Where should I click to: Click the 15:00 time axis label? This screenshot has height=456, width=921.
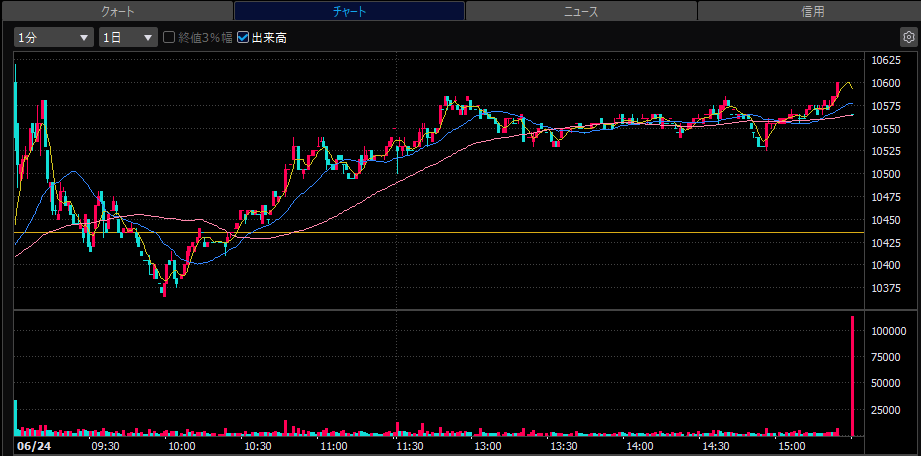[x=791, y=446]
